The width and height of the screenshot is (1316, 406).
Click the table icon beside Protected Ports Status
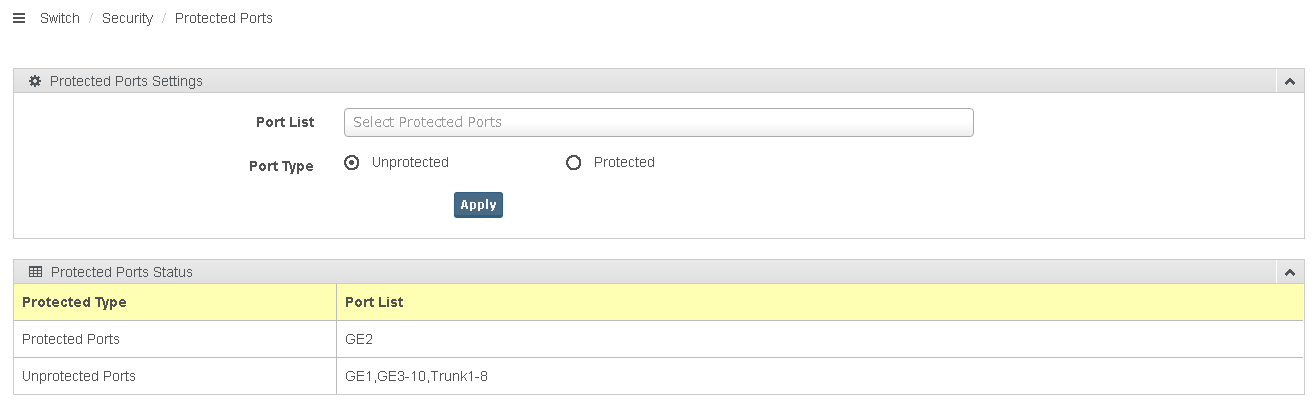click(x=35, y=272)
